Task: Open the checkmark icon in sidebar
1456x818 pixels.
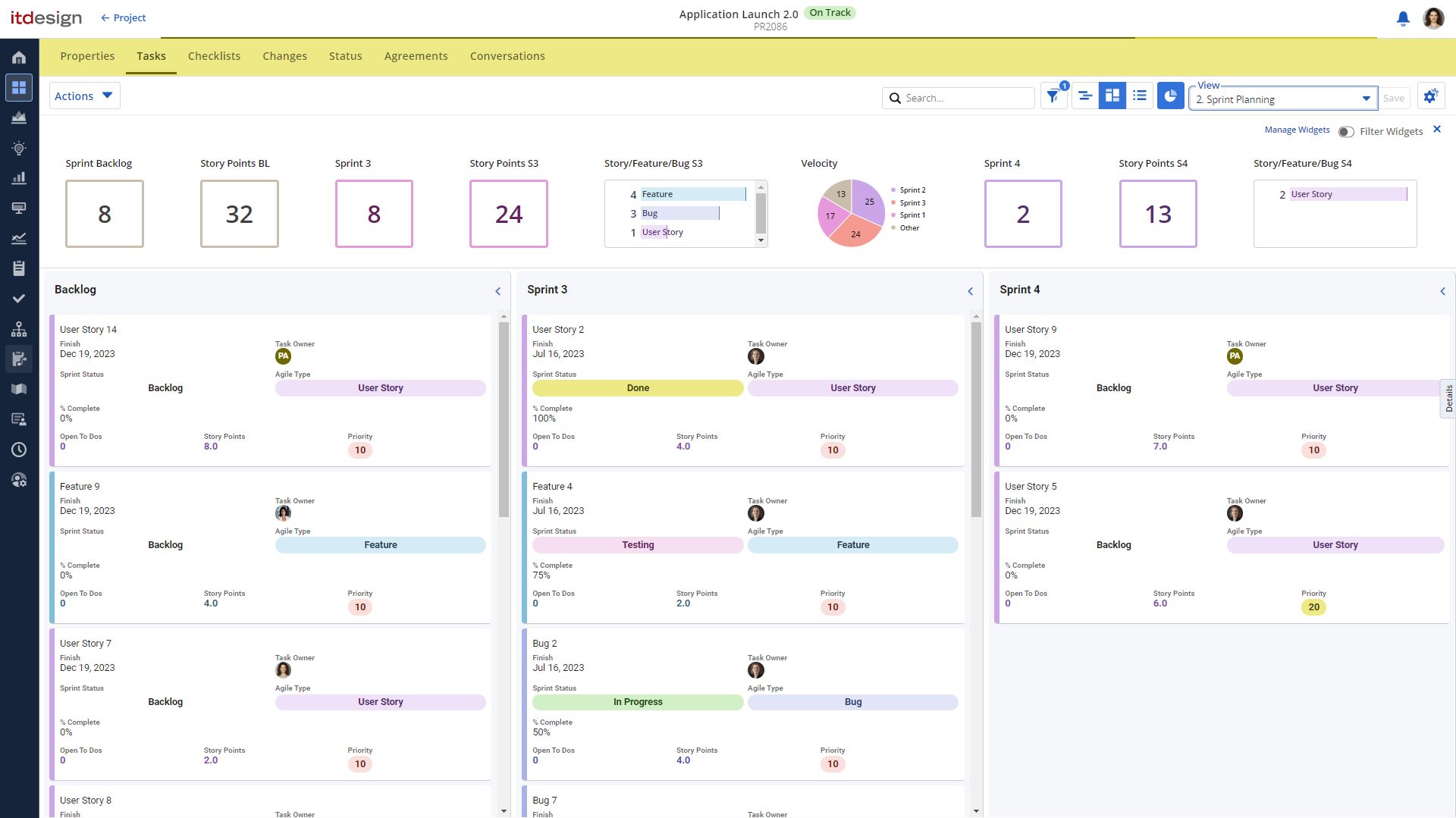Action: pos(19,299)
